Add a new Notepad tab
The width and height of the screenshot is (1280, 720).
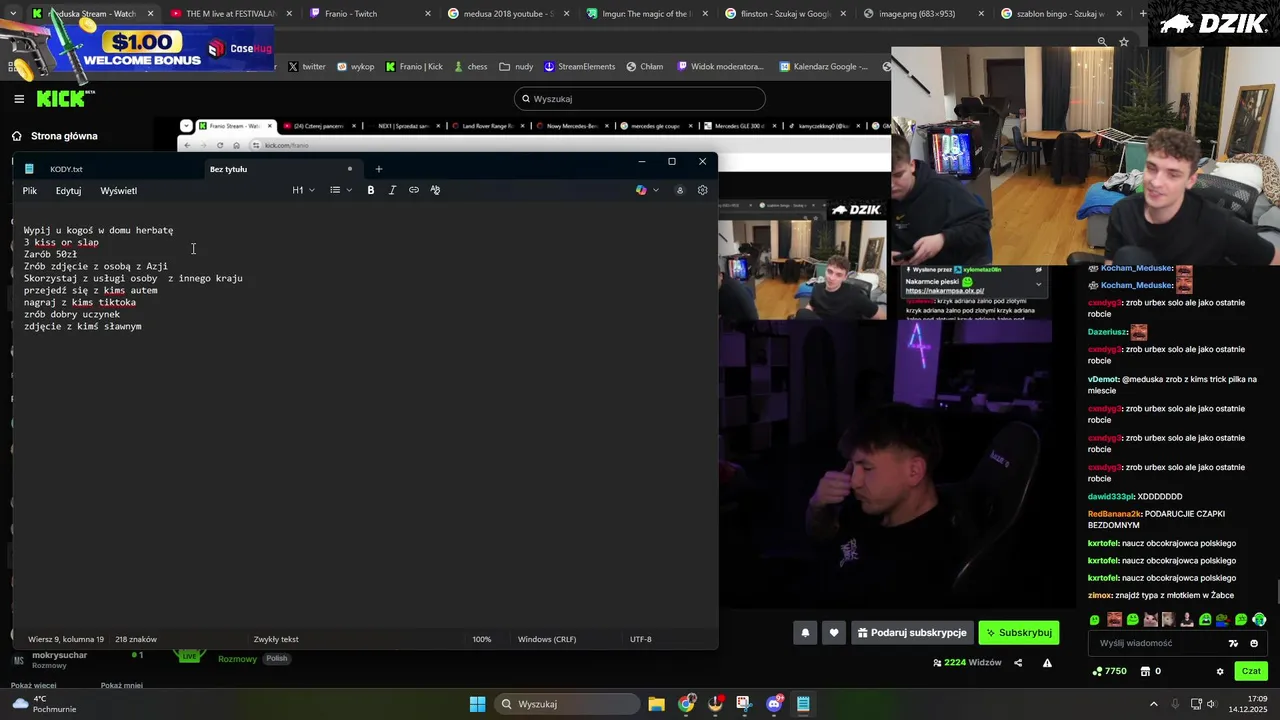pyautogui.click(x=379, y=169)
